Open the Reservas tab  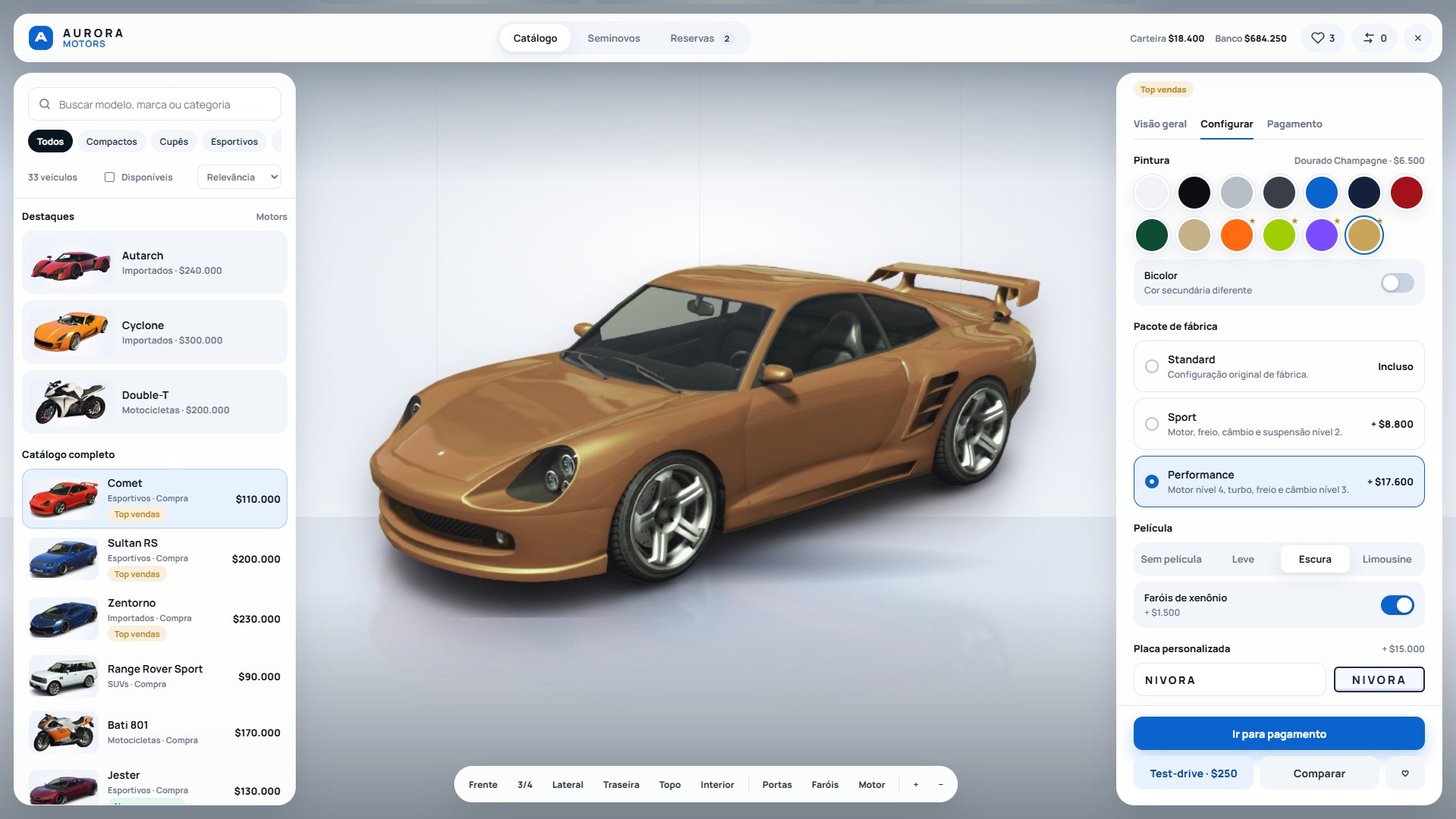point(701,38)
